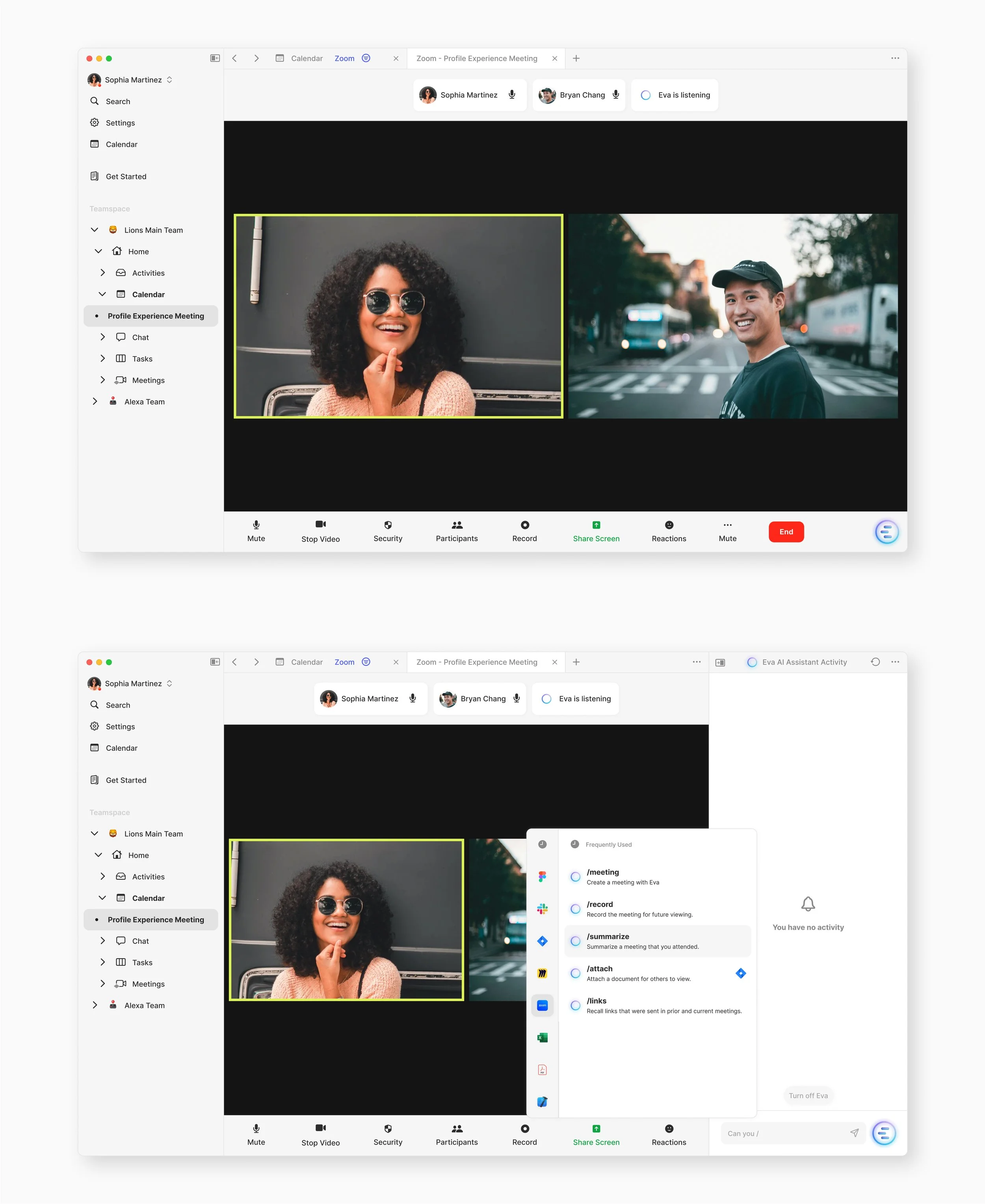The image size is (985, 1204).
Task: Stop Video in the window with End button
Action: (x=320, y=531)
